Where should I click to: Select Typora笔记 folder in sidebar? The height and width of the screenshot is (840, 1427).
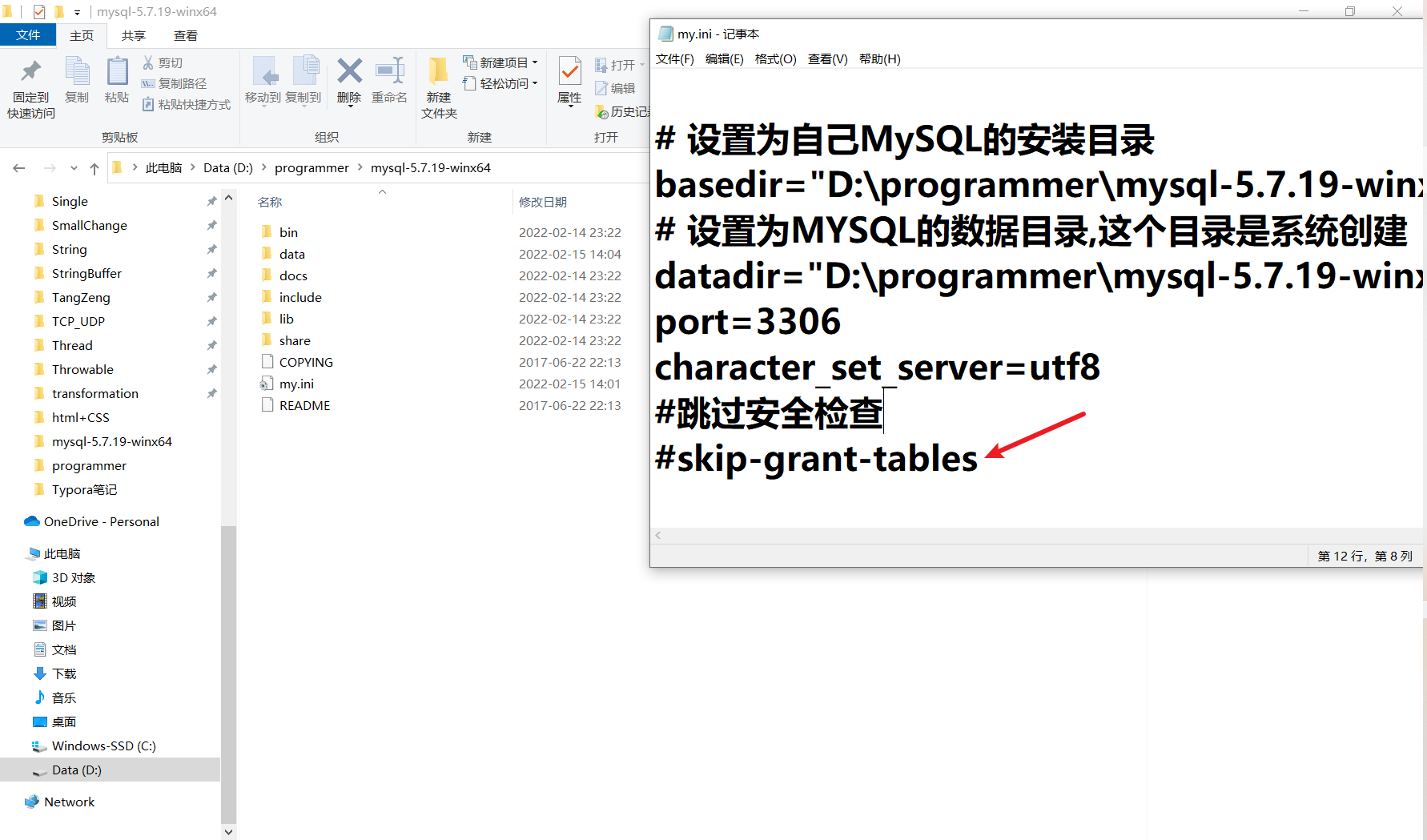coord(84,489)
